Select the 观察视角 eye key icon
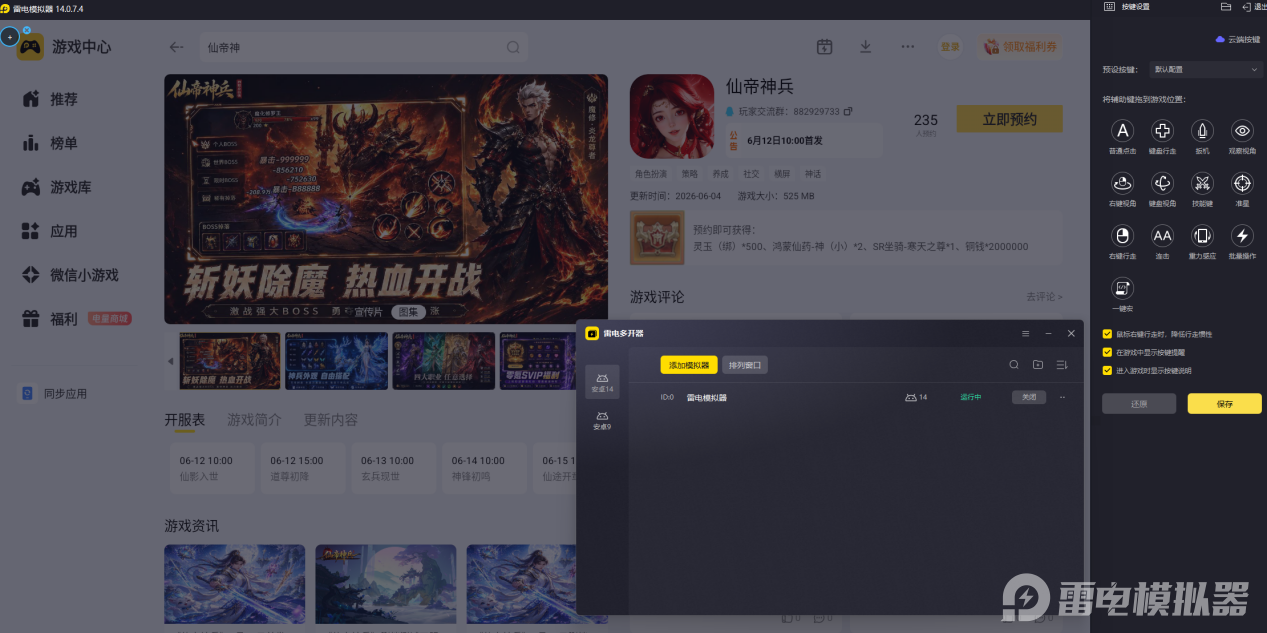 (x=1242, y=131)
